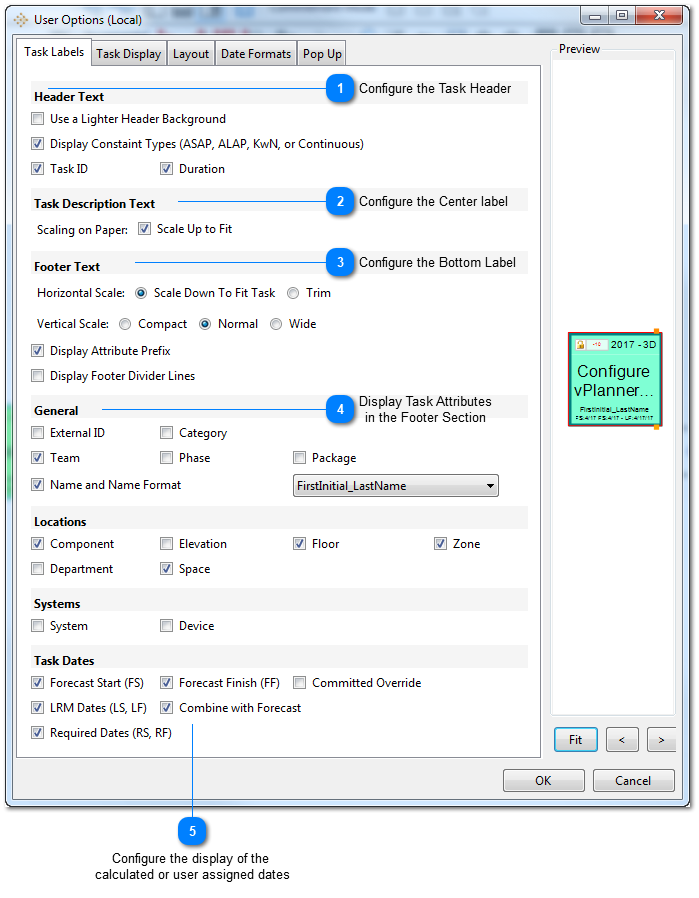Select Normal vertical scale
699x898 pixels.
pos(205,324)
